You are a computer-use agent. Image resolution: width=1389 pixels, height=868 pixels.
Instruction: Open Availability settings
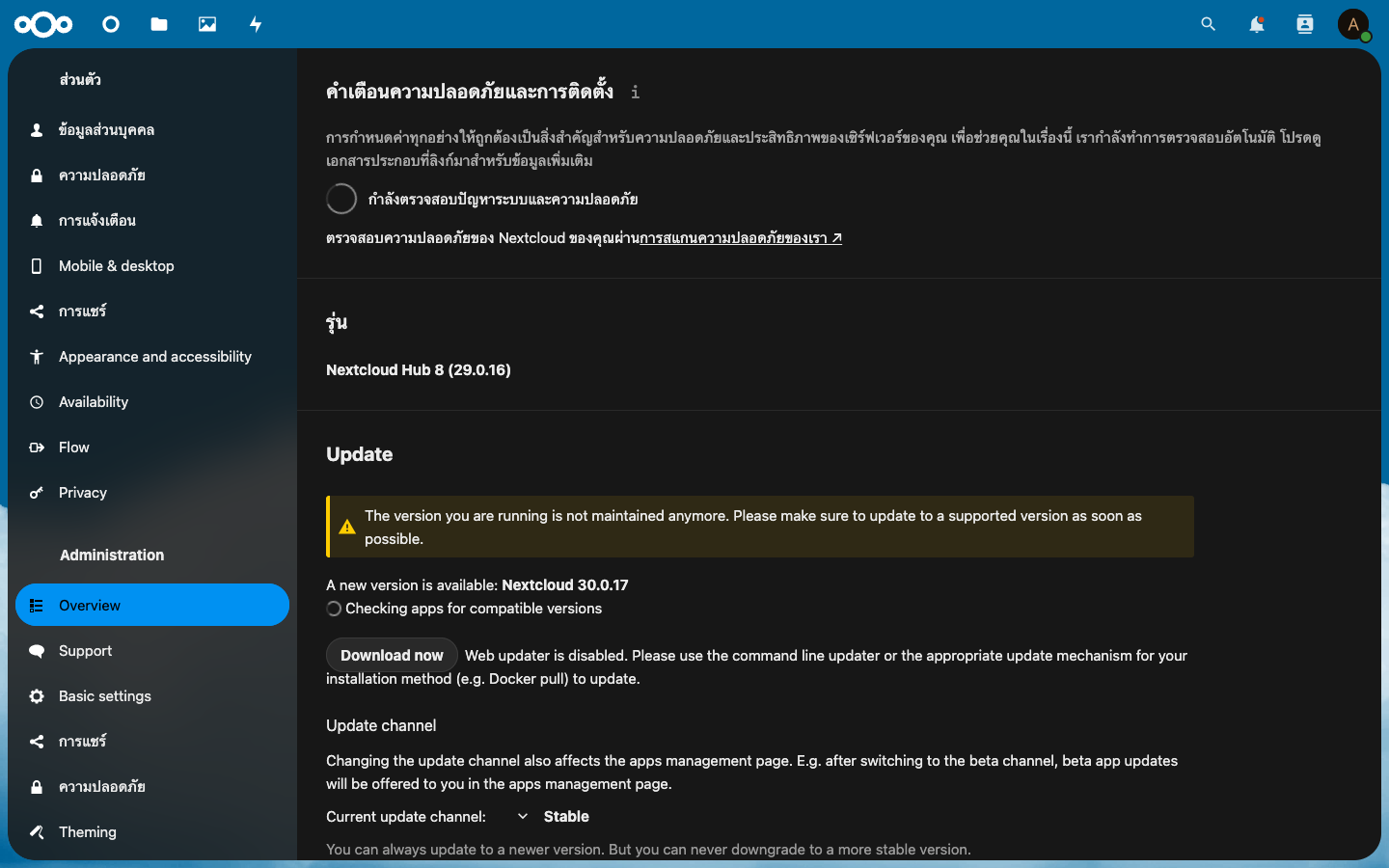(x=152, y=402)
